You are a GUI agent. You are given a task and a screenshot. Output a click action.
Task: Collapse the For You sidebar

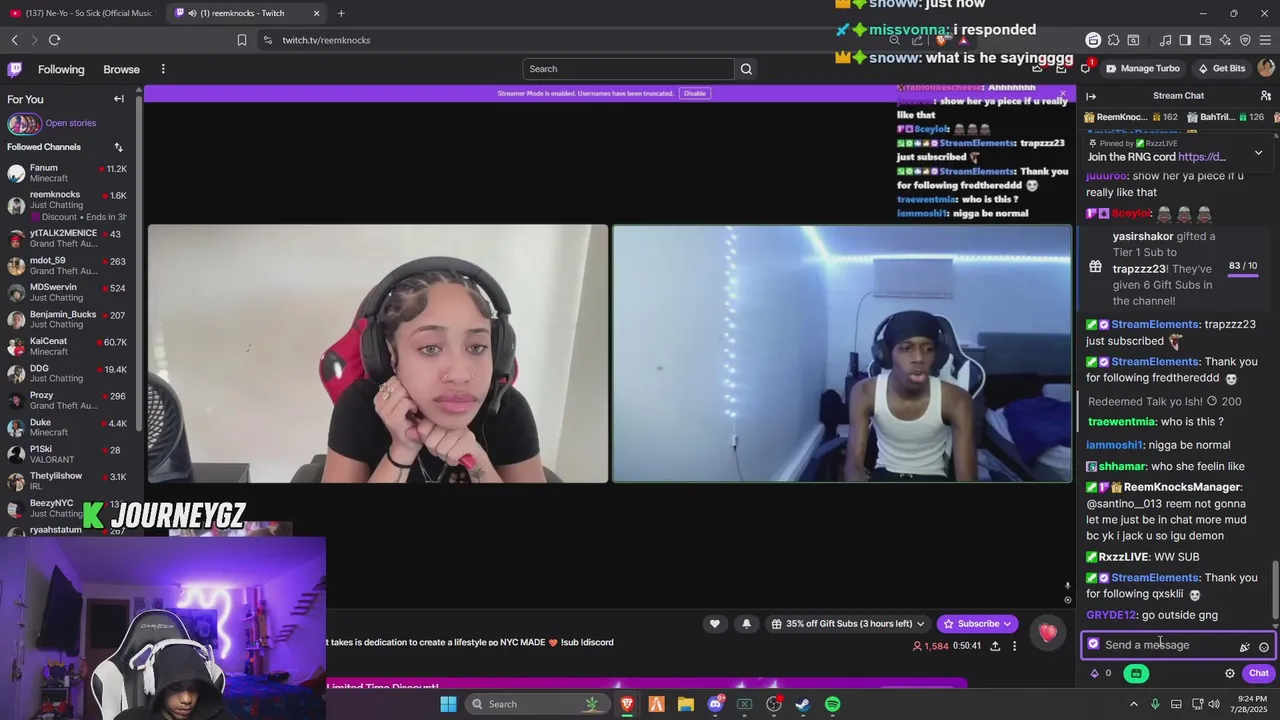point(119,99)
